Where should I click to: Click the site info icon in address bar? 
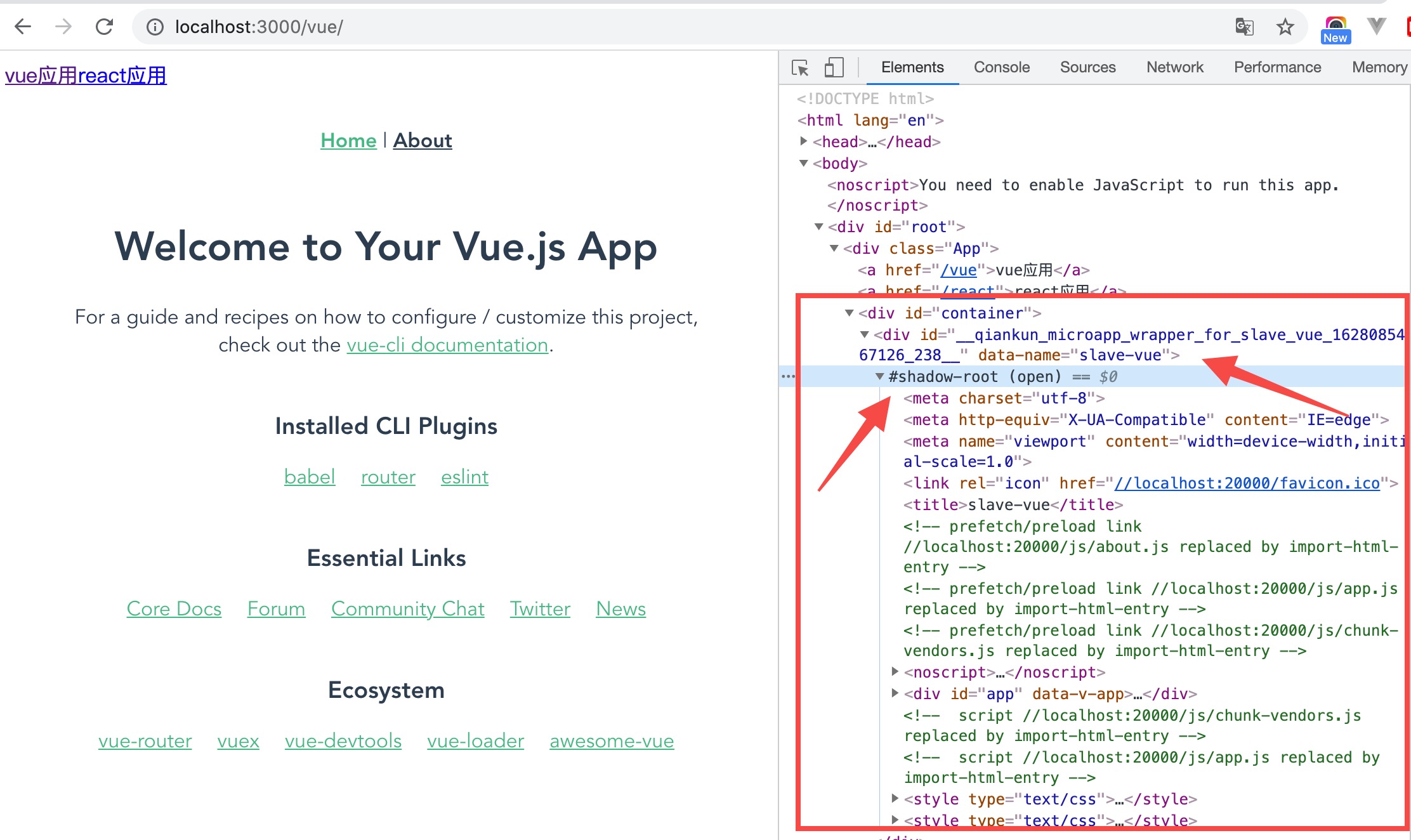point(155,27)
